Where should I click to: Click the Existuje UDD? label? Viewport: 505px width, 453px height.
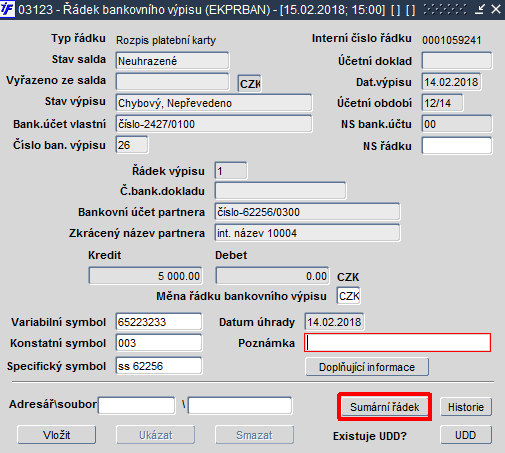point(370,436)
